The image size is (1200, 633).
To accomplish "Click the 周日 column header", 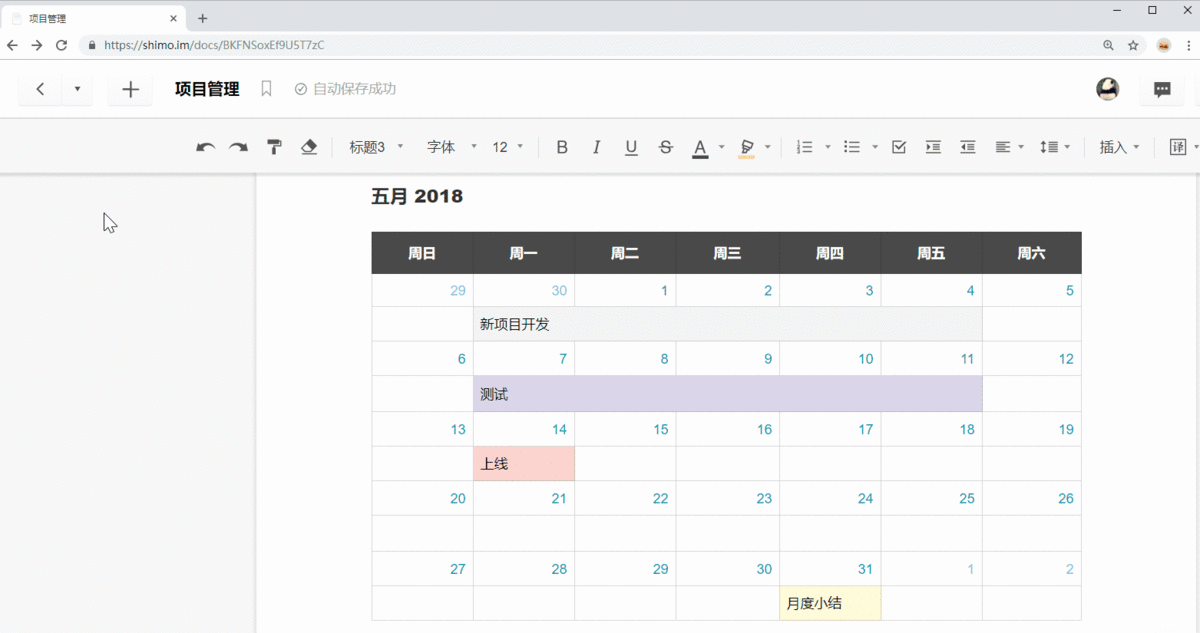I will (x=422, y=253).
